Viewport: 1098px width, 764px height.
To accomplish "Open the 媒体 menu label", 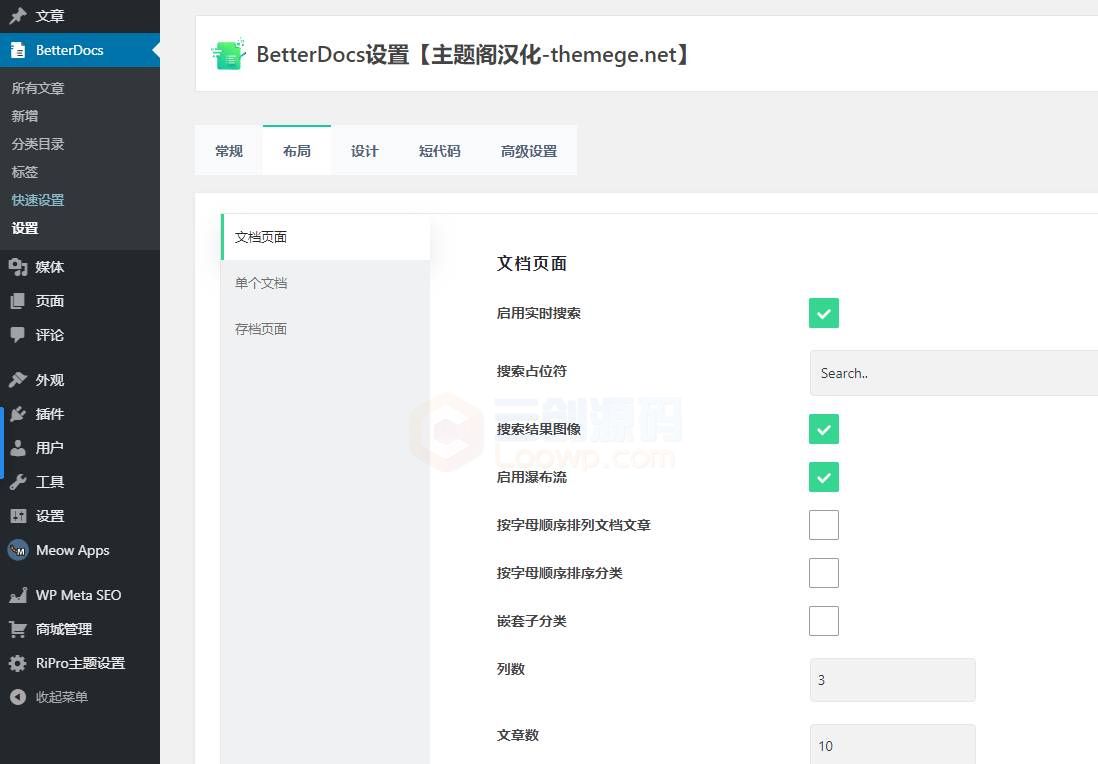I will [x=50, y=267].
